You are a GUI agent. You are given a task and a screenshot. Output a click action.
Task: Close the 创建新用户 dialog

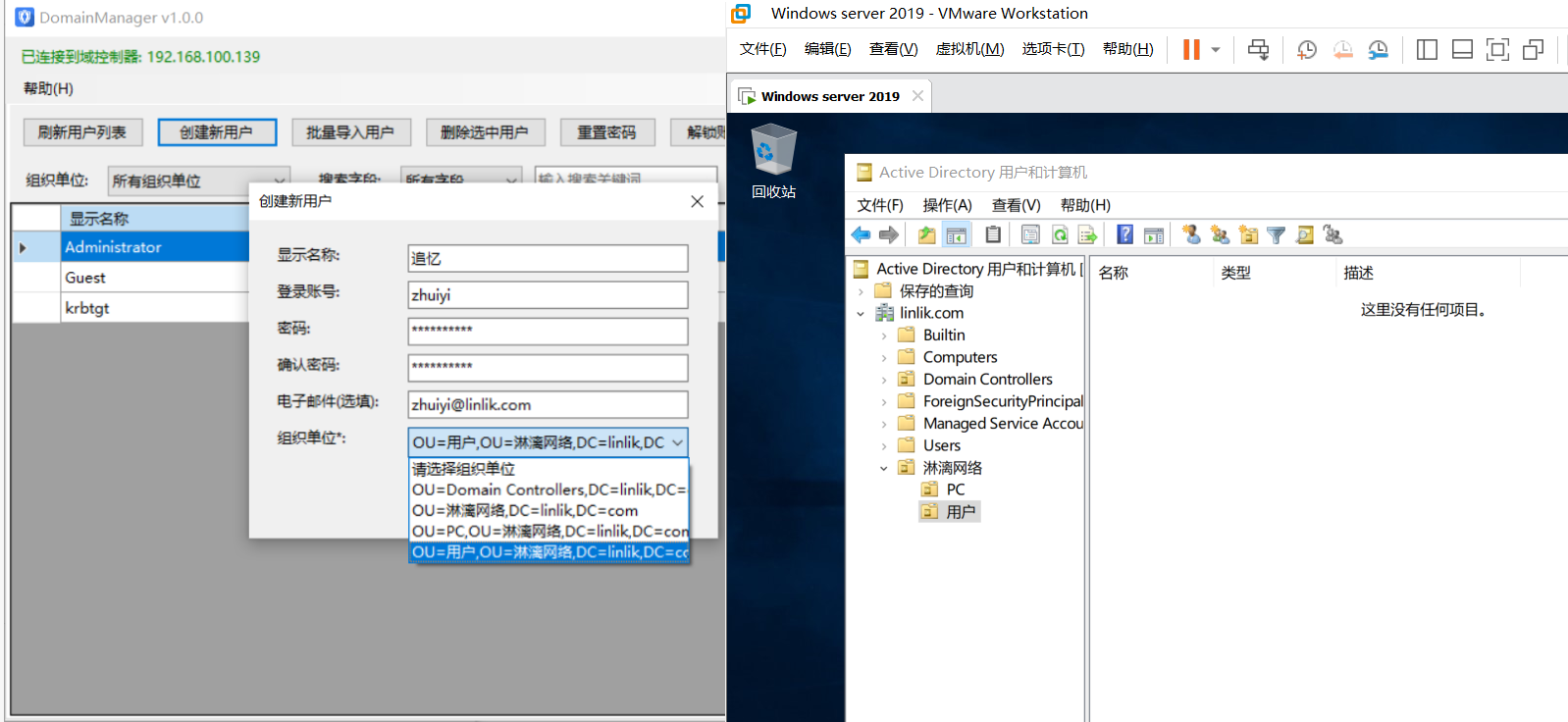coord(697,201)
